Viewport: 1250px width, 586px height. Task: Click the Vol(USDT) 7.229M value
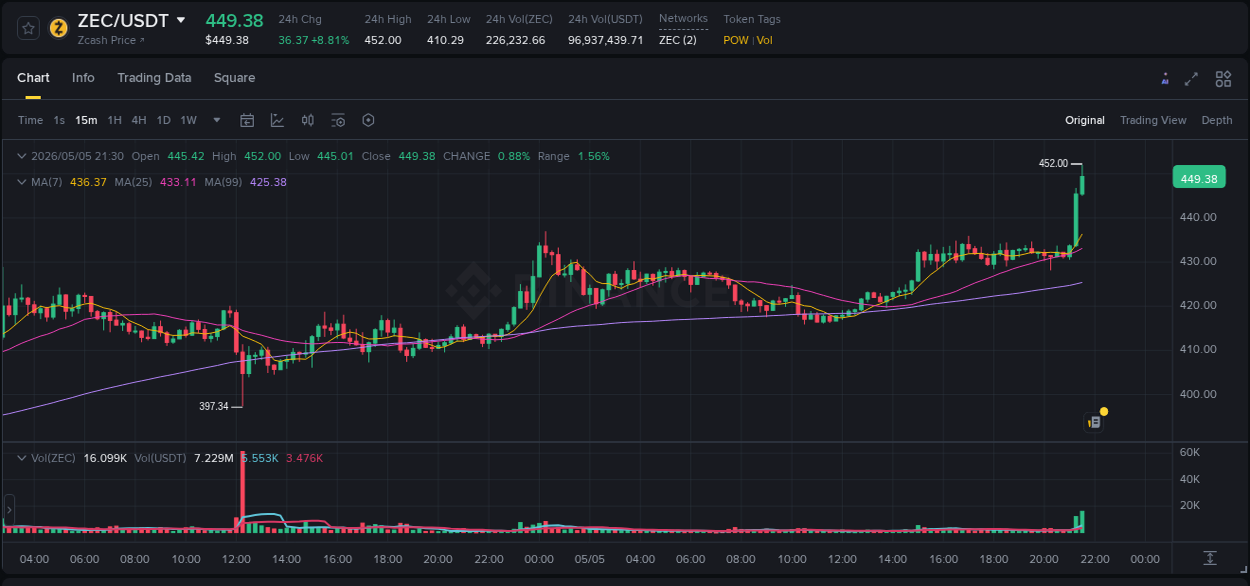pyautogui.click(x=213, y=458)
